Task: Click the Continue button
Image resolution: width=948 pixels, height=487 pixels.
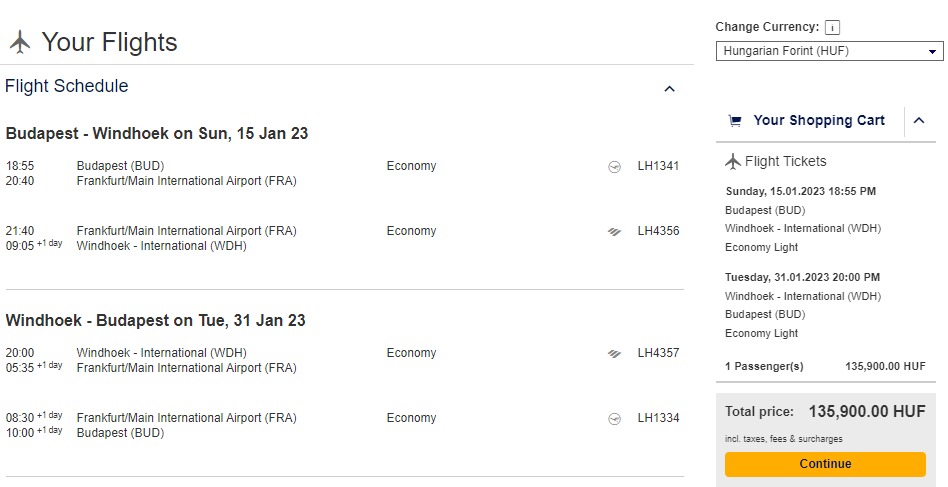Action: (825, 464)
